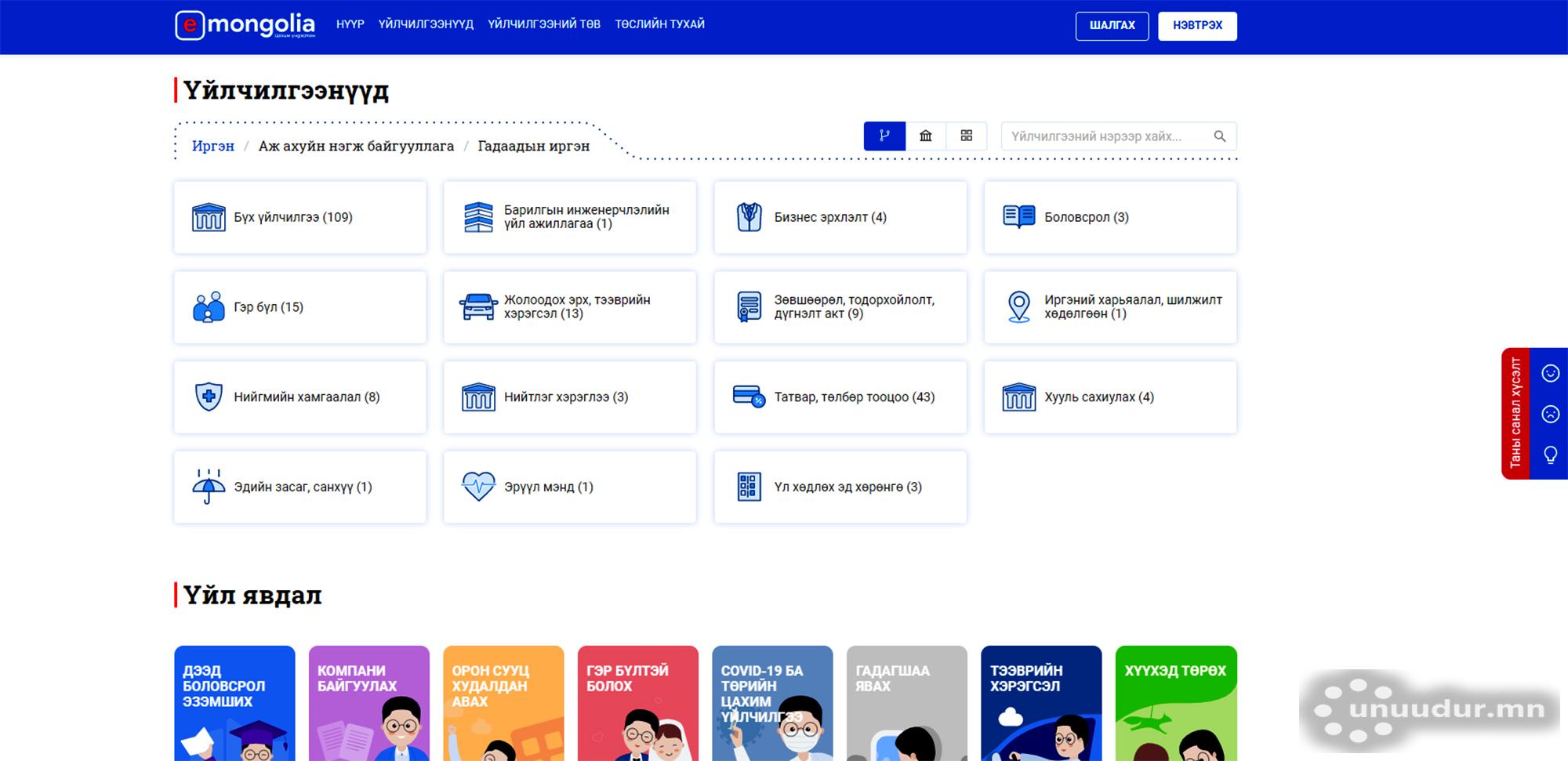Open the ҮЙЛЧИЛГЭЭНИЙ ТӨВ menu item
Screen dimensions: 1568x761
pos(544,24)
